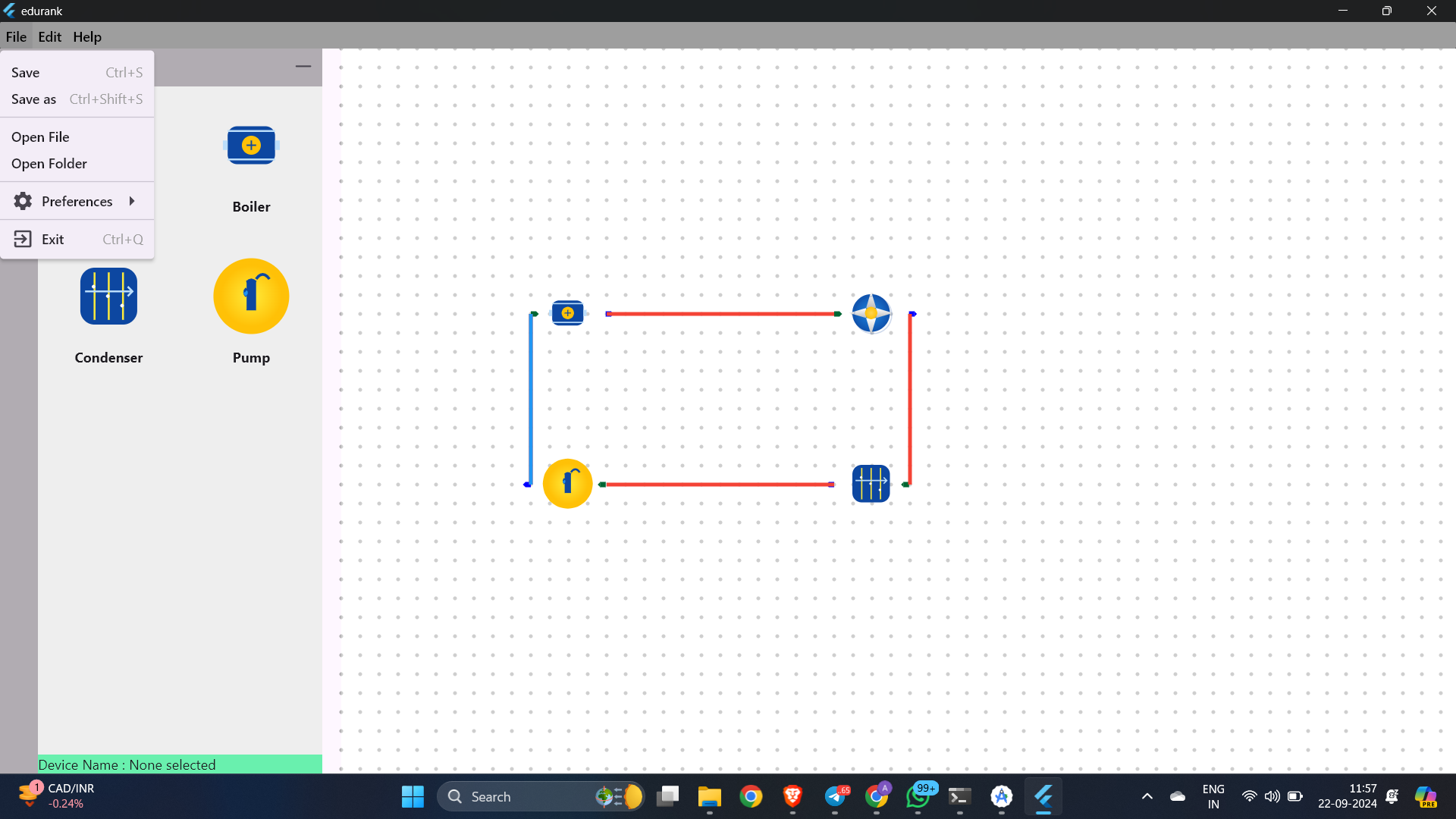This screenshot has width=1456, height=819.
Task: Click the ENG IN language indicator
Action: pos(1213,796)
